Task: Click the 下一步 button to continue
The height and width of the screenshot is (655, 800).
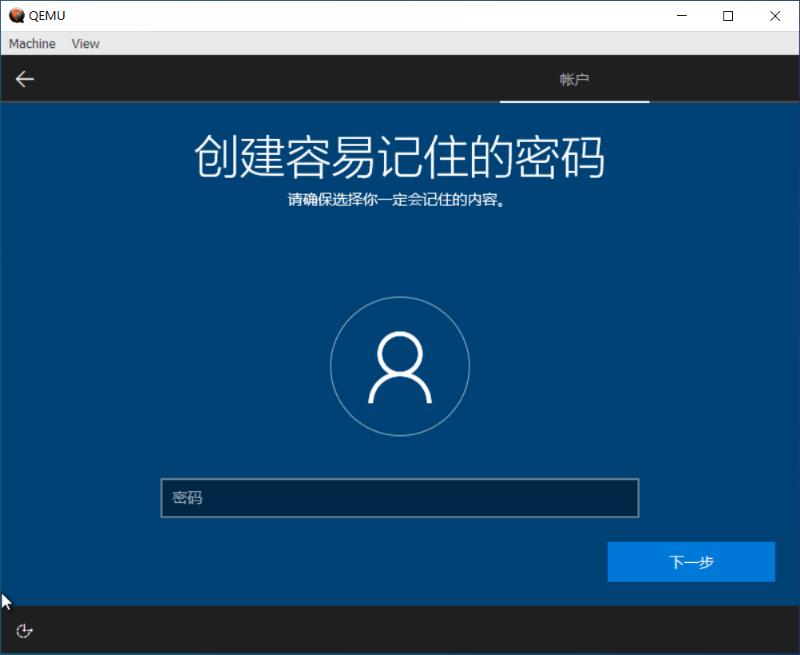Action: point(691,561)
